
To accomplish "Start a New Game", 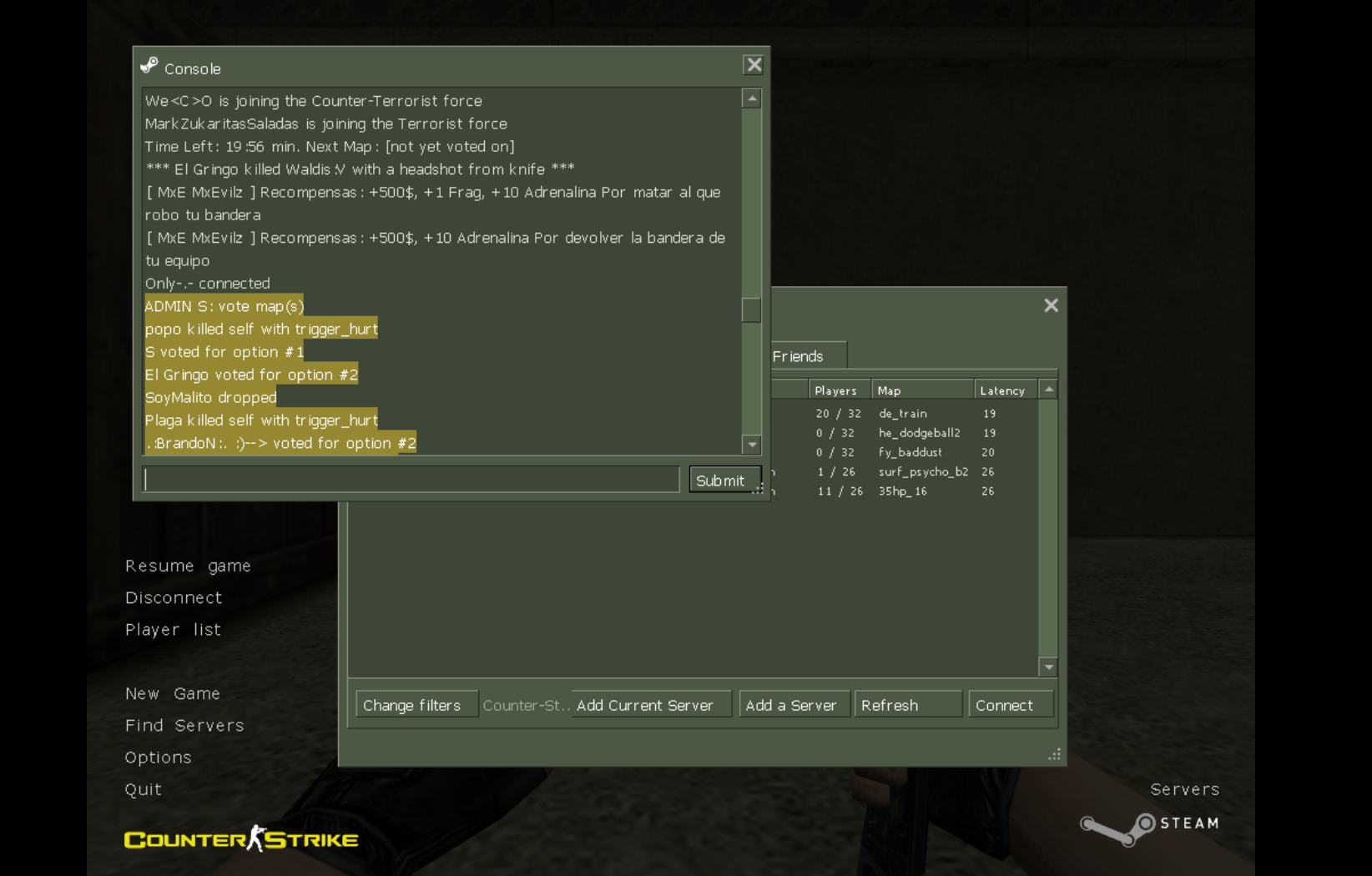I will pyautogui.click(x=173, y=693).
